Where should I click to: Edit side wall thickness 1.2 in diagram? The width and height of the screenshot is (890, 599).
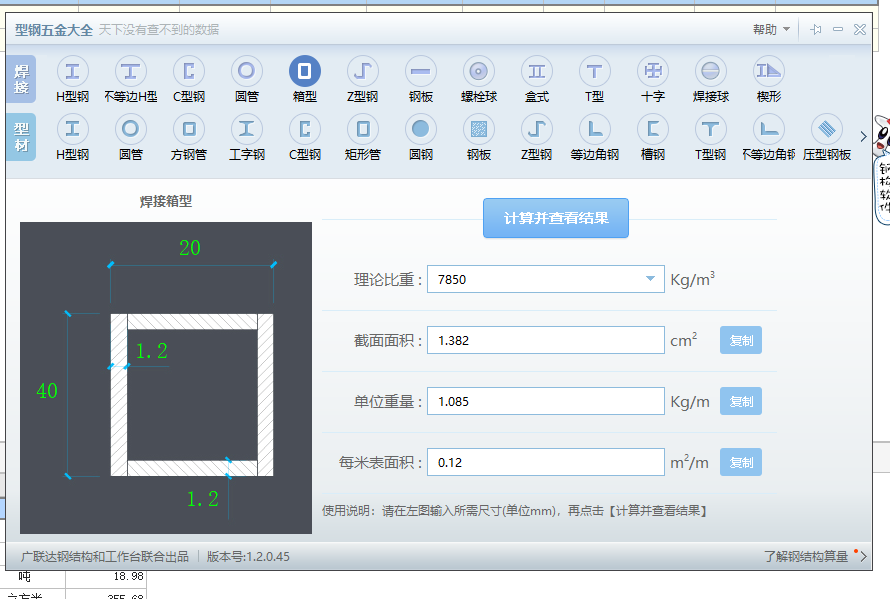[x=152, y=351]
